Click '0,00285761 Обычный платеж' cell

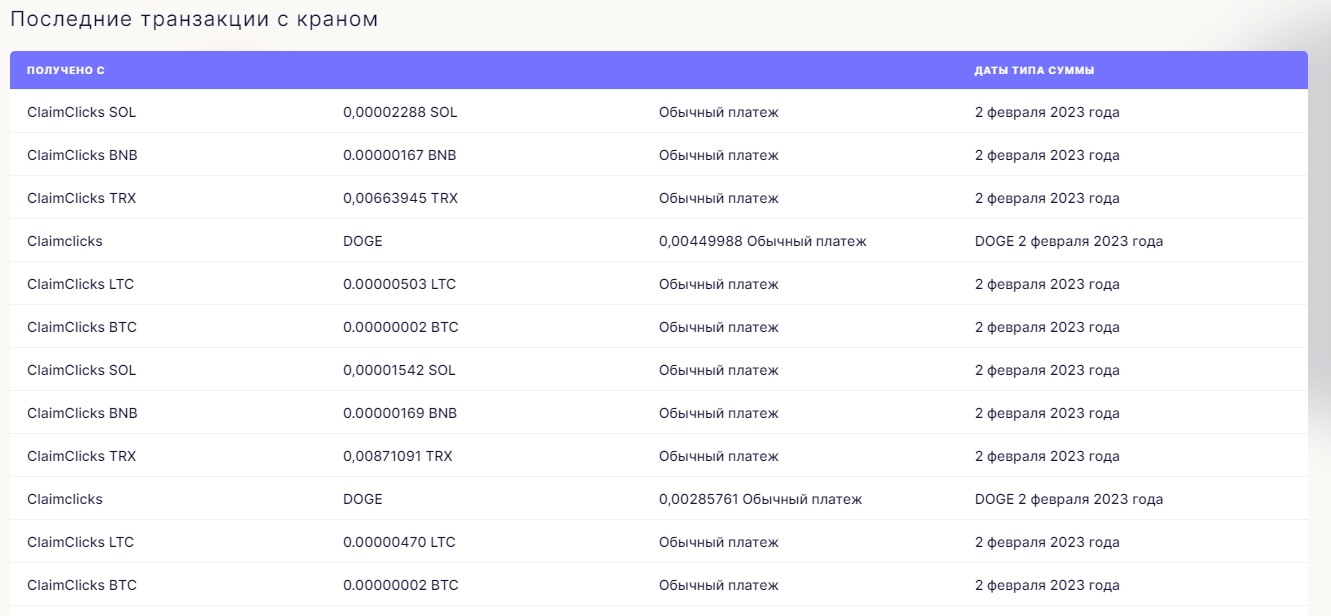coord(760,499)
